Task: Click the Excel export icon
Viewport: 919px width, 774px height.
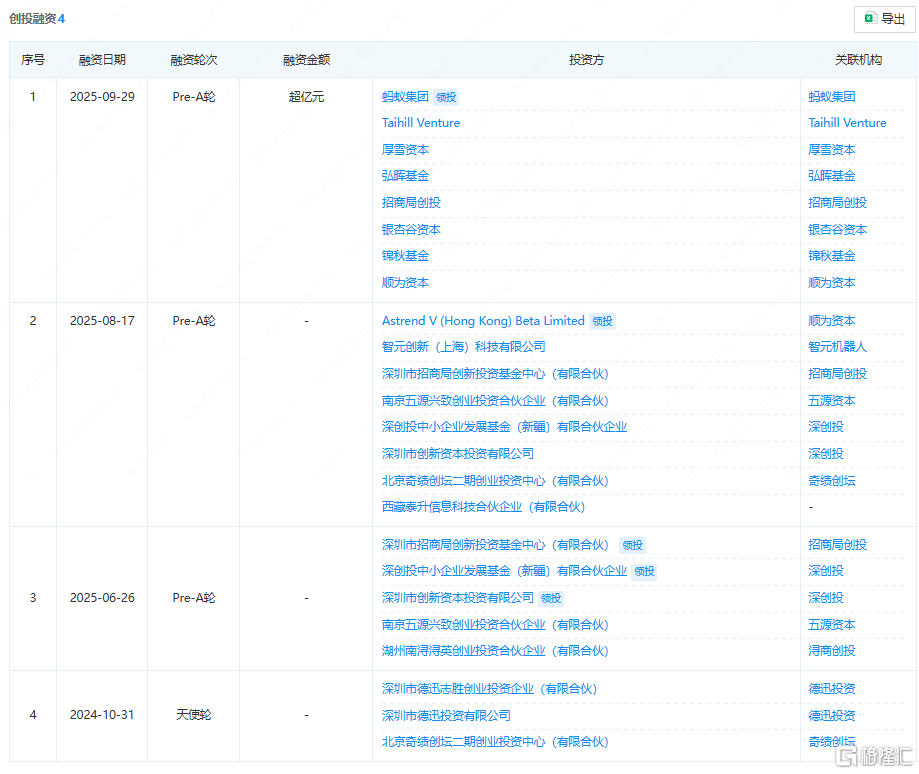Action: [x=868, y=19]
